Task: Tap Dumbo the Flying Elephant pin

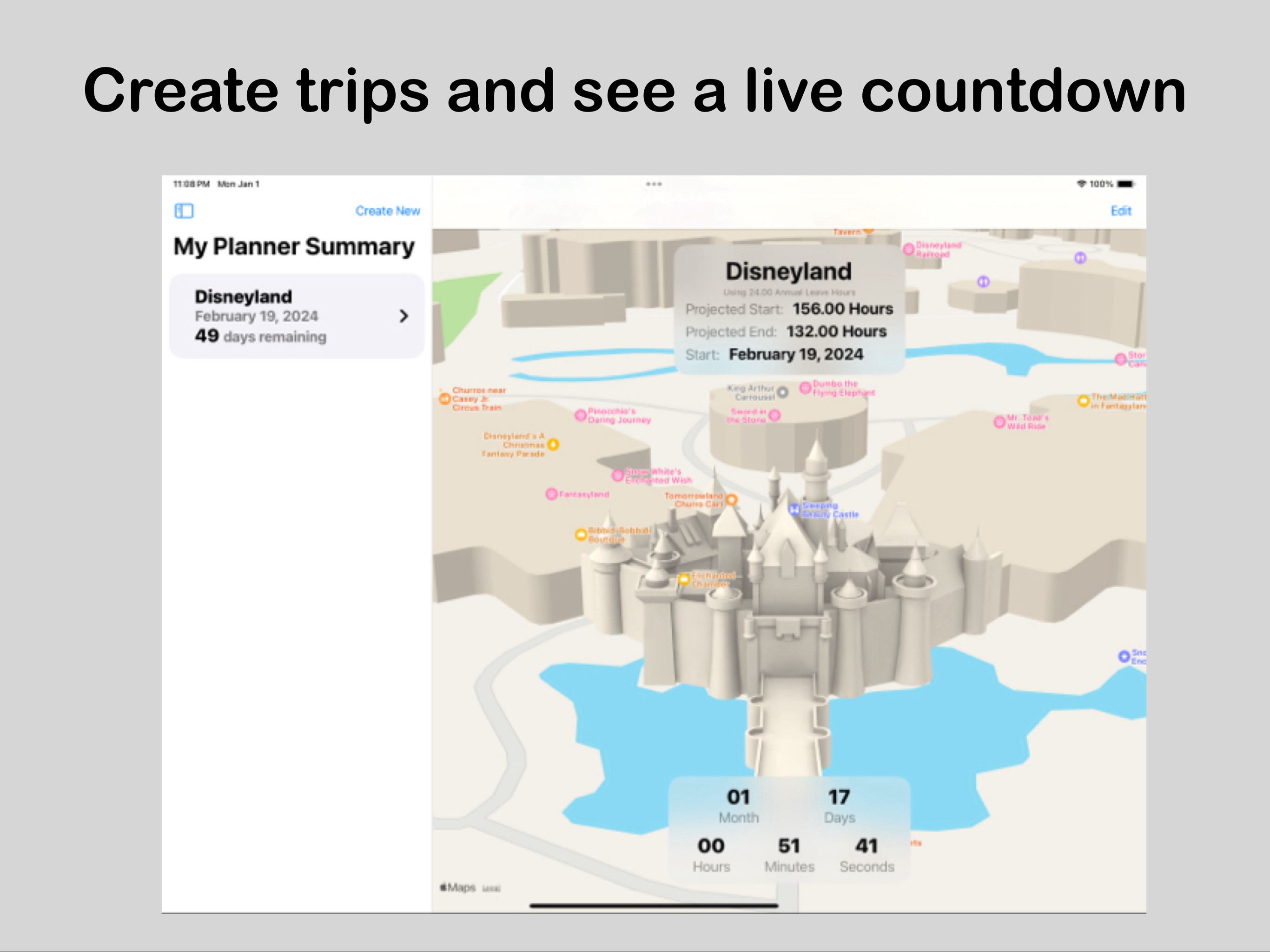Action: pyautogui.click(x=806, y=388)
